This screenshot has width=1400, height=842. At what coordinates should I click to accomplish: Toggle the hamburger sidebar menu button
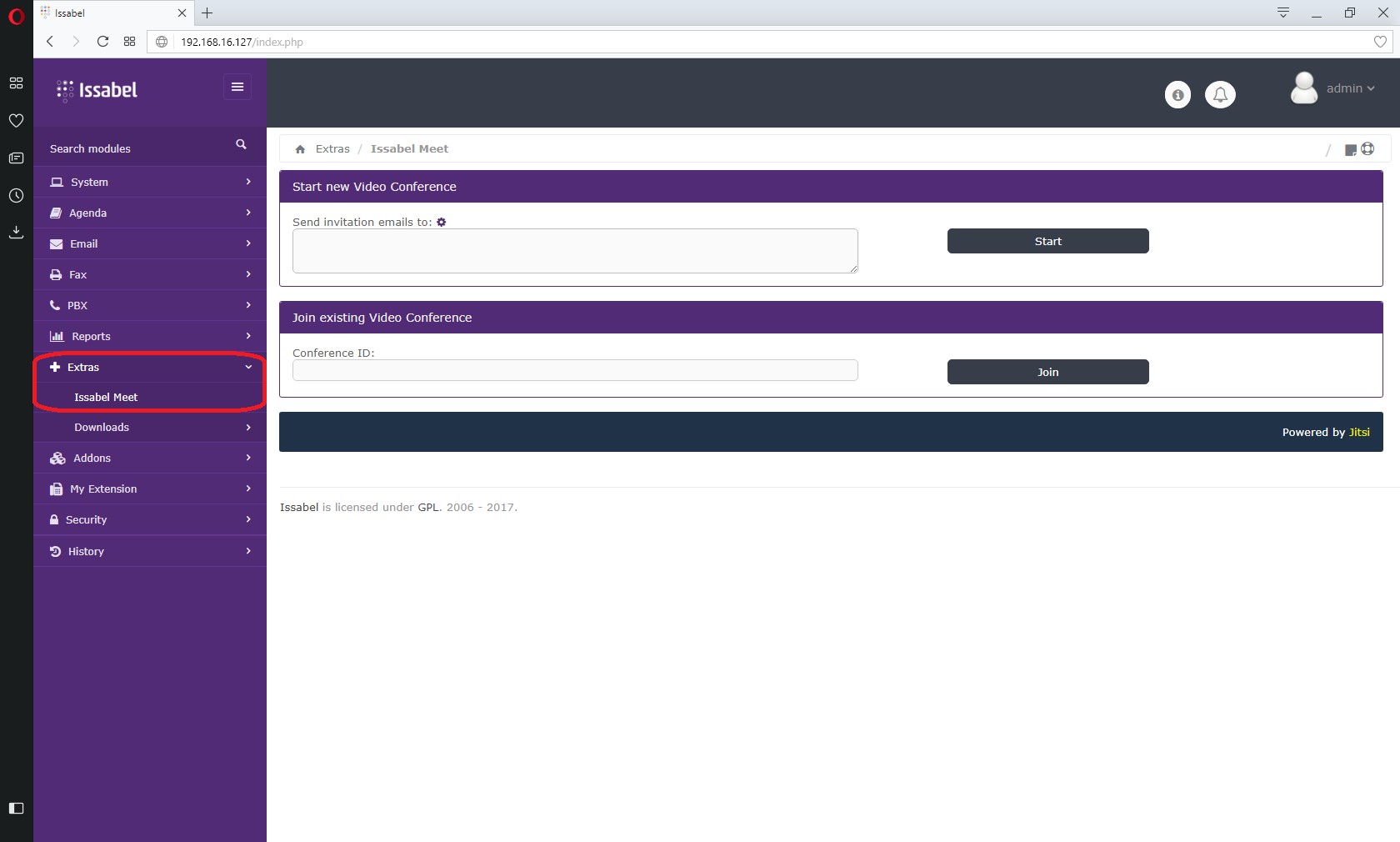pos(237,87)
